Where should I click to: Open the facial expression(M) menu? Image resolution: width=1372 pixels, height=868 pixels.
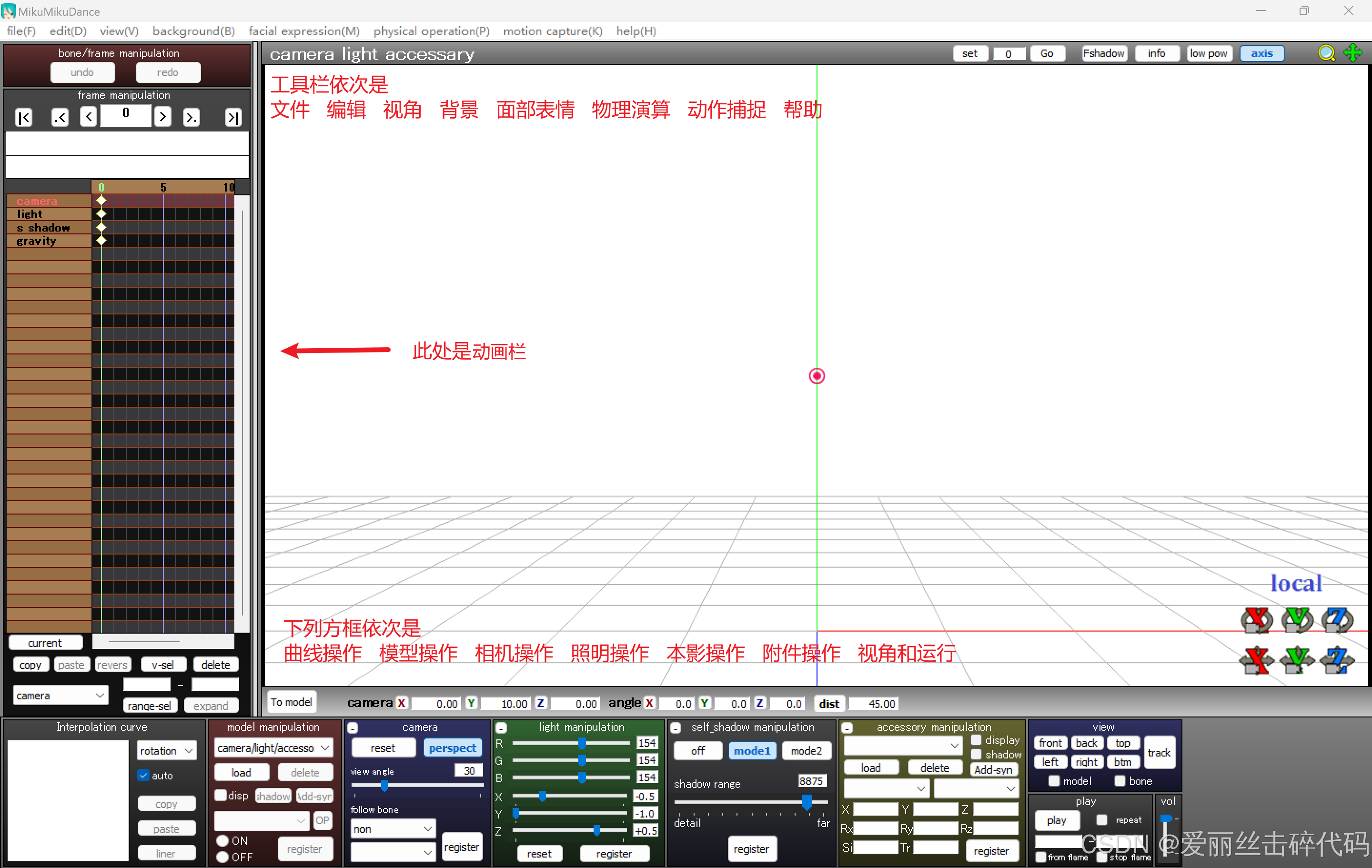coord(304,31)
